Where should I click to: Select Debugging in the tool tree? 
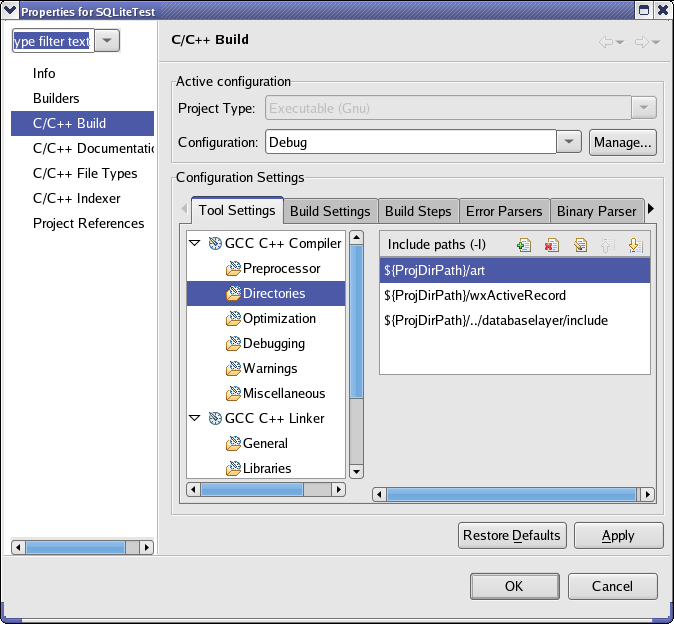tap(274, 343)
